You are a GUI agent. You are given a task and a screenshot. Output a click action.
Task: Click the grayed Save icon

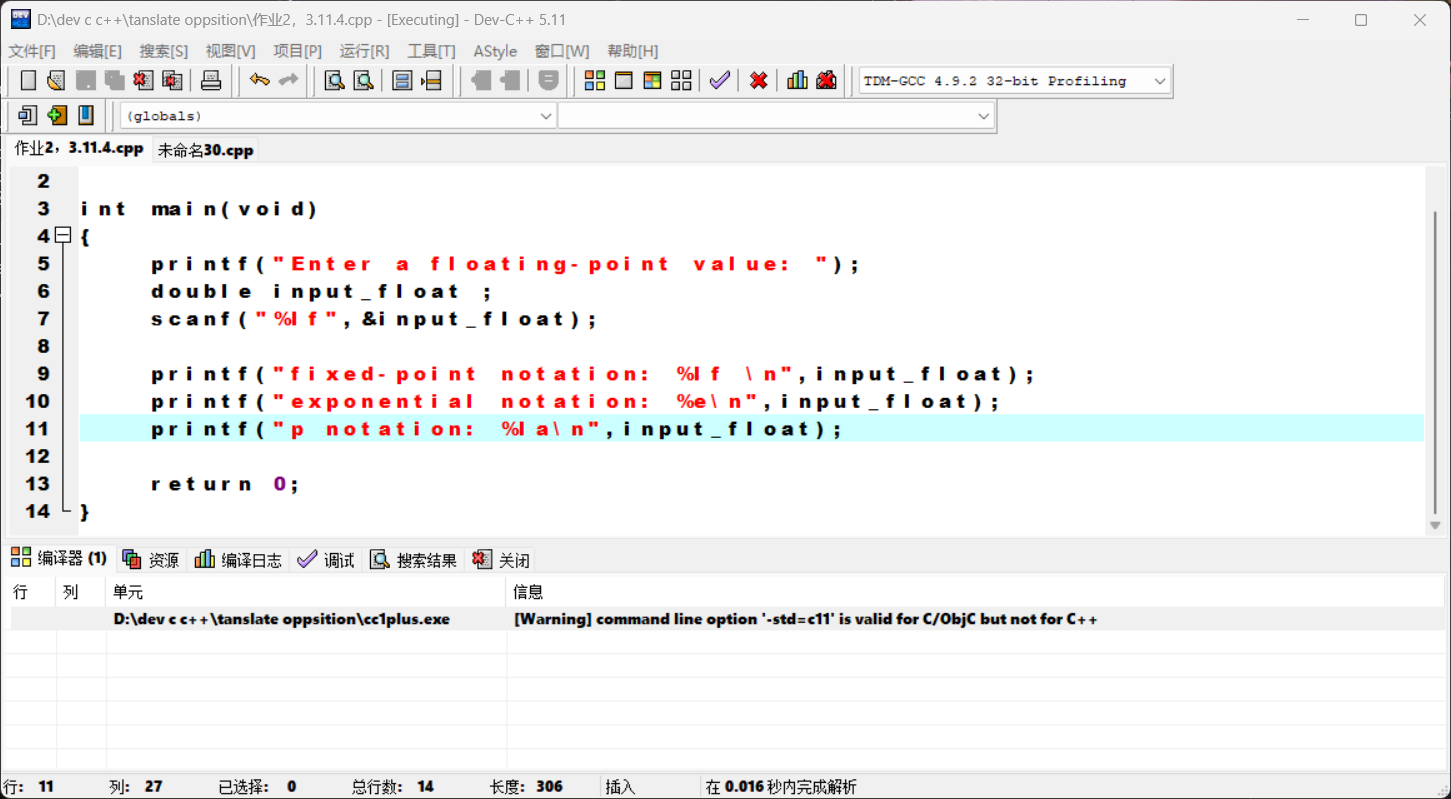point(86,81)
